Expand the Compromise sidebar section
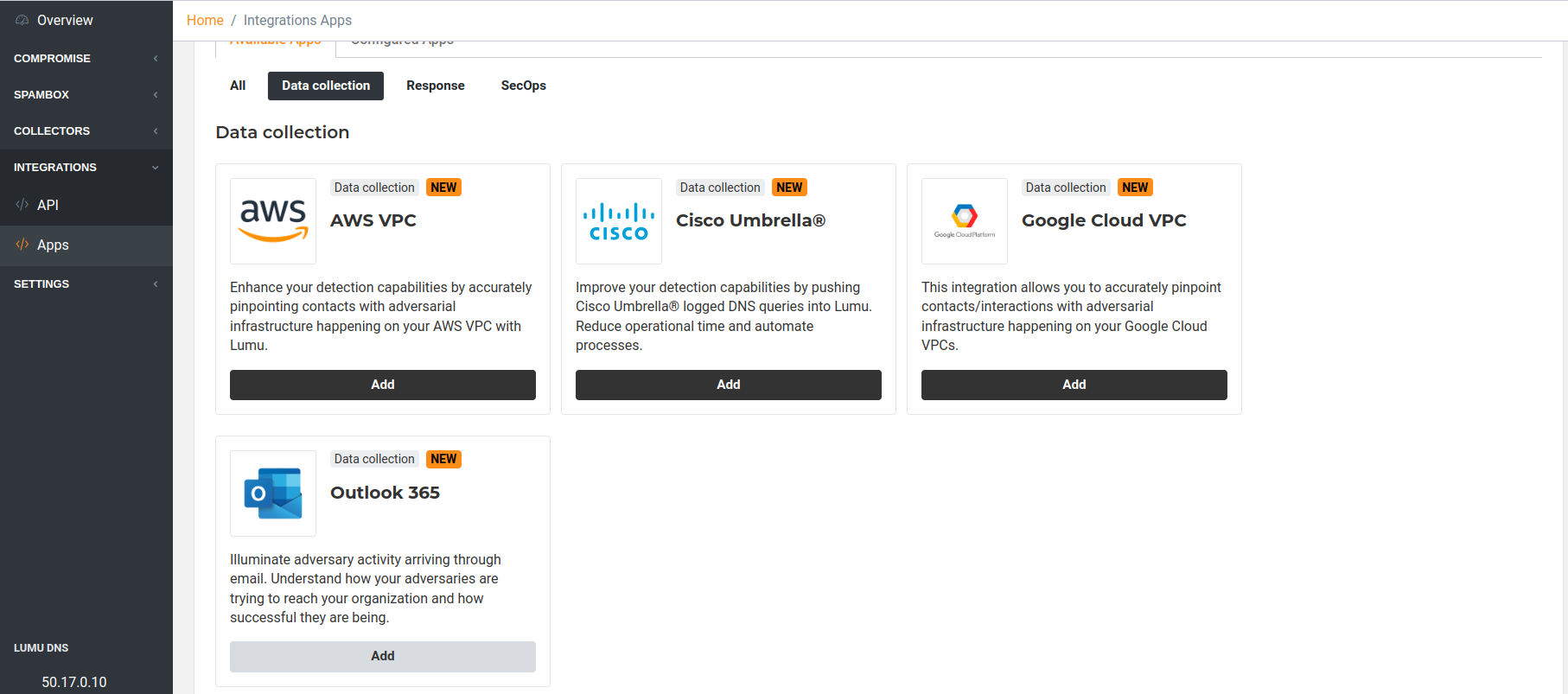 (86, 59)
